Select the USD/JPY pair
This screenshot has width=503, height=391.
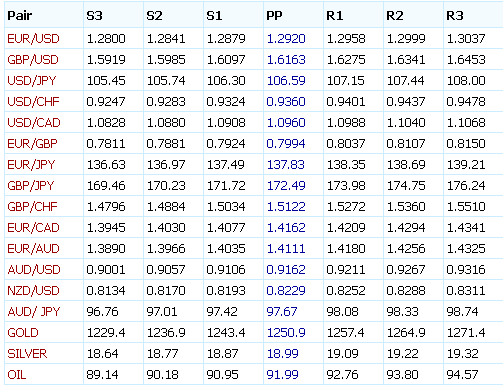[x=32, y=81]
